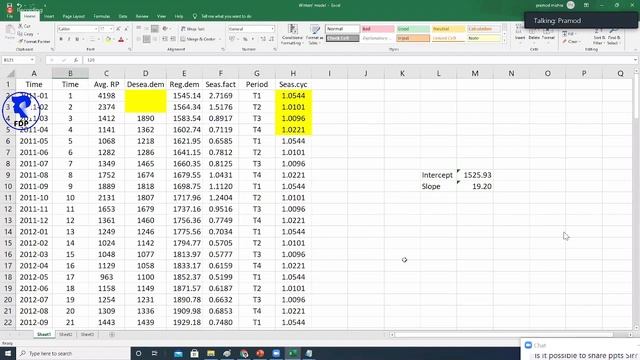Apply the yellow Fill Color bucket
Screen dimensions: 640x360
pyautogui.click(x=108, y=40)
